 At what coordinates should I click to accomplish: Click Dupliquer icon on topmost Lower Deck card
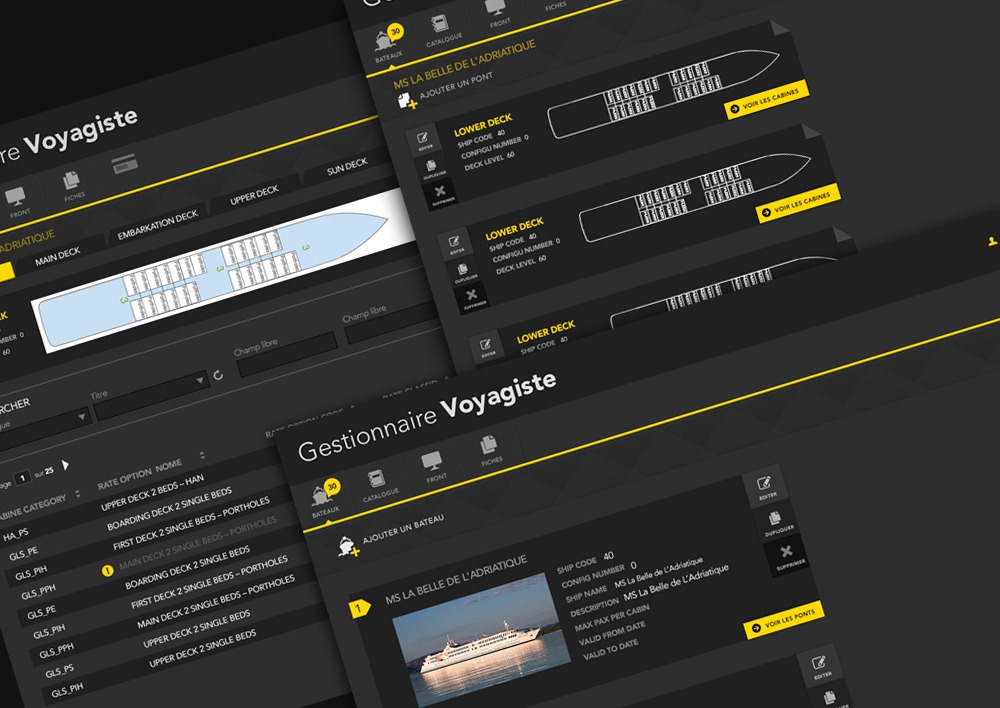(432, 167)
